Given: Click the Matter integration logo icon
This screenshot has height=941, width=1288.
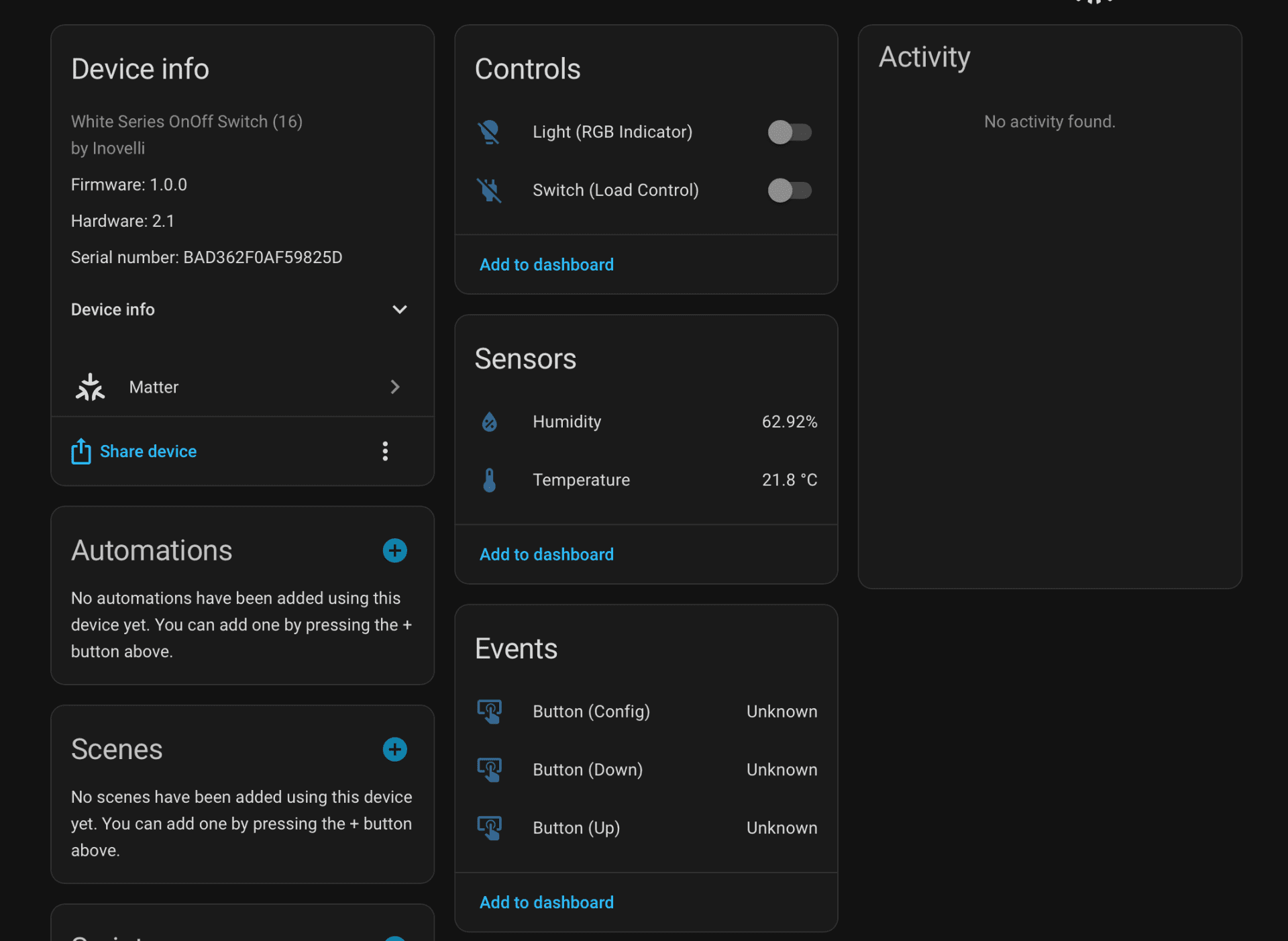Looking at the screenshot, I should tap(90, 387).
